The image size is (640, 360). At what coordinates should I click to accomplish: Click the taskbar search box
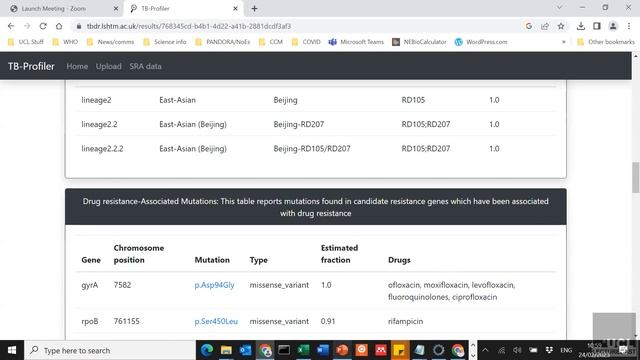click(x=110, y=350)
